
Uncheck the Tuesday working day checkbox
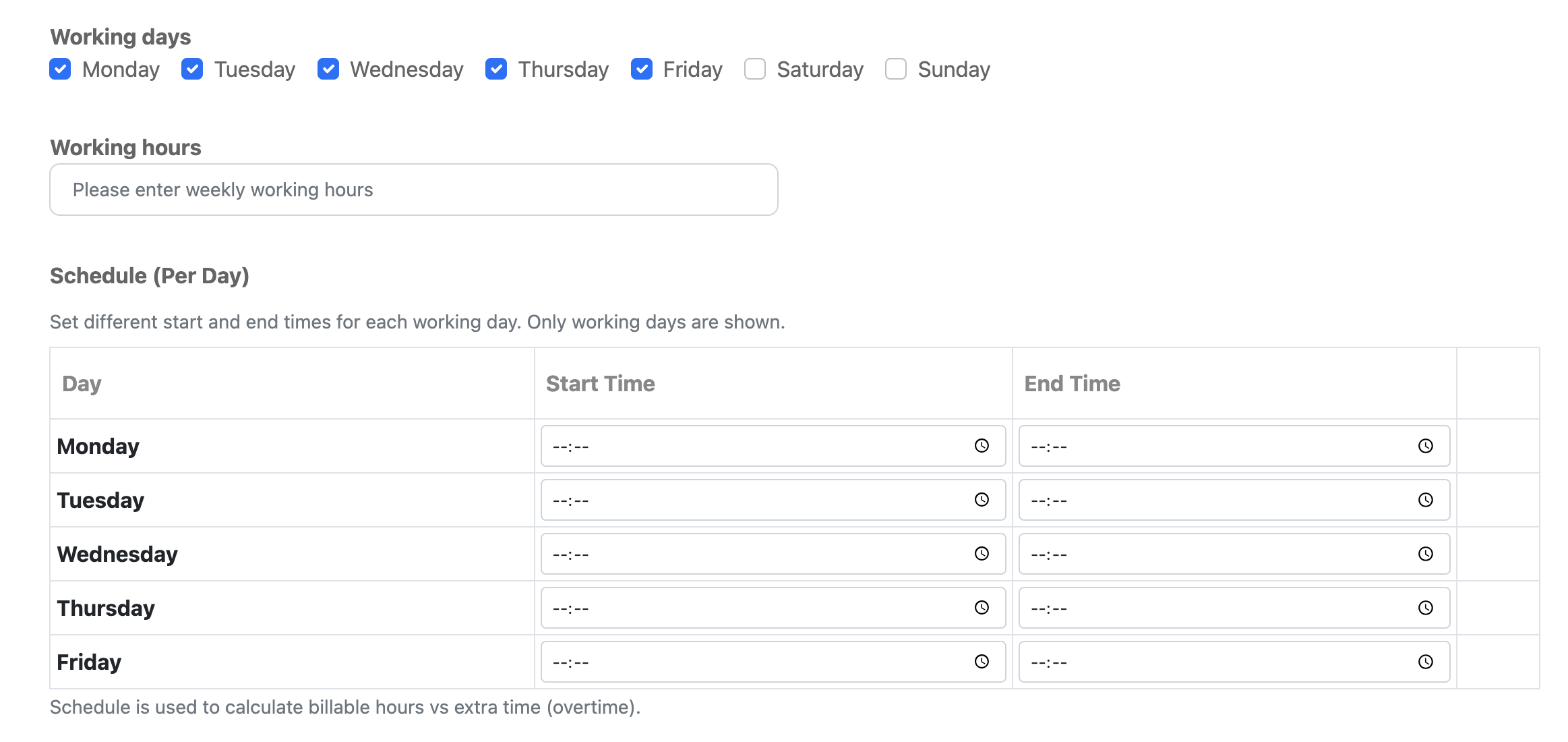(x=192, y=69)
